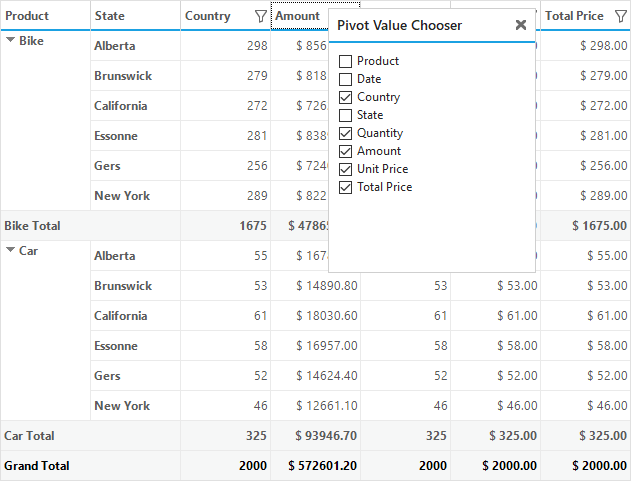631x481 pixels.
Task: Select the Grand Total row label
Action: (37, 466)
